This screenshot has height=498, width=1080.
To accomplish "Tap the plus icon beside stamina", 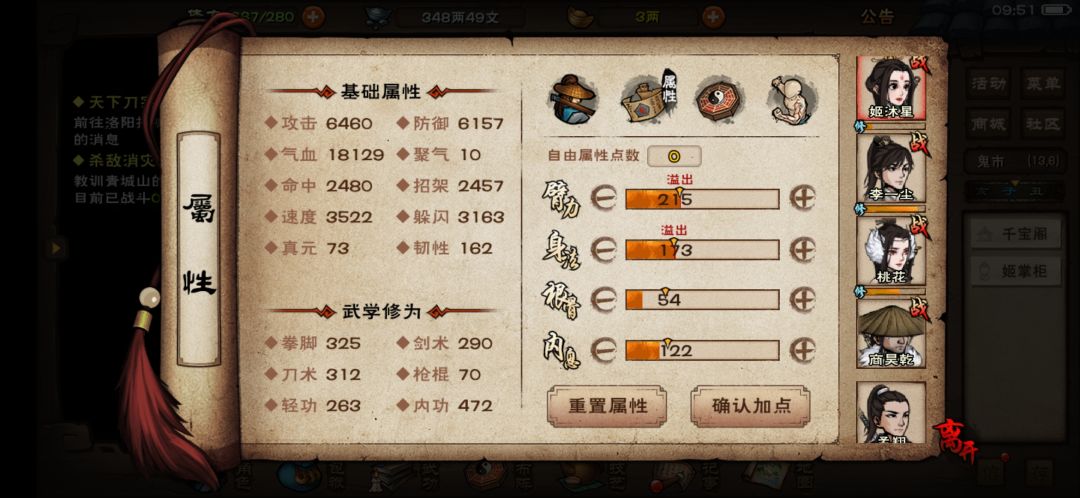I will tap(313, 17).
